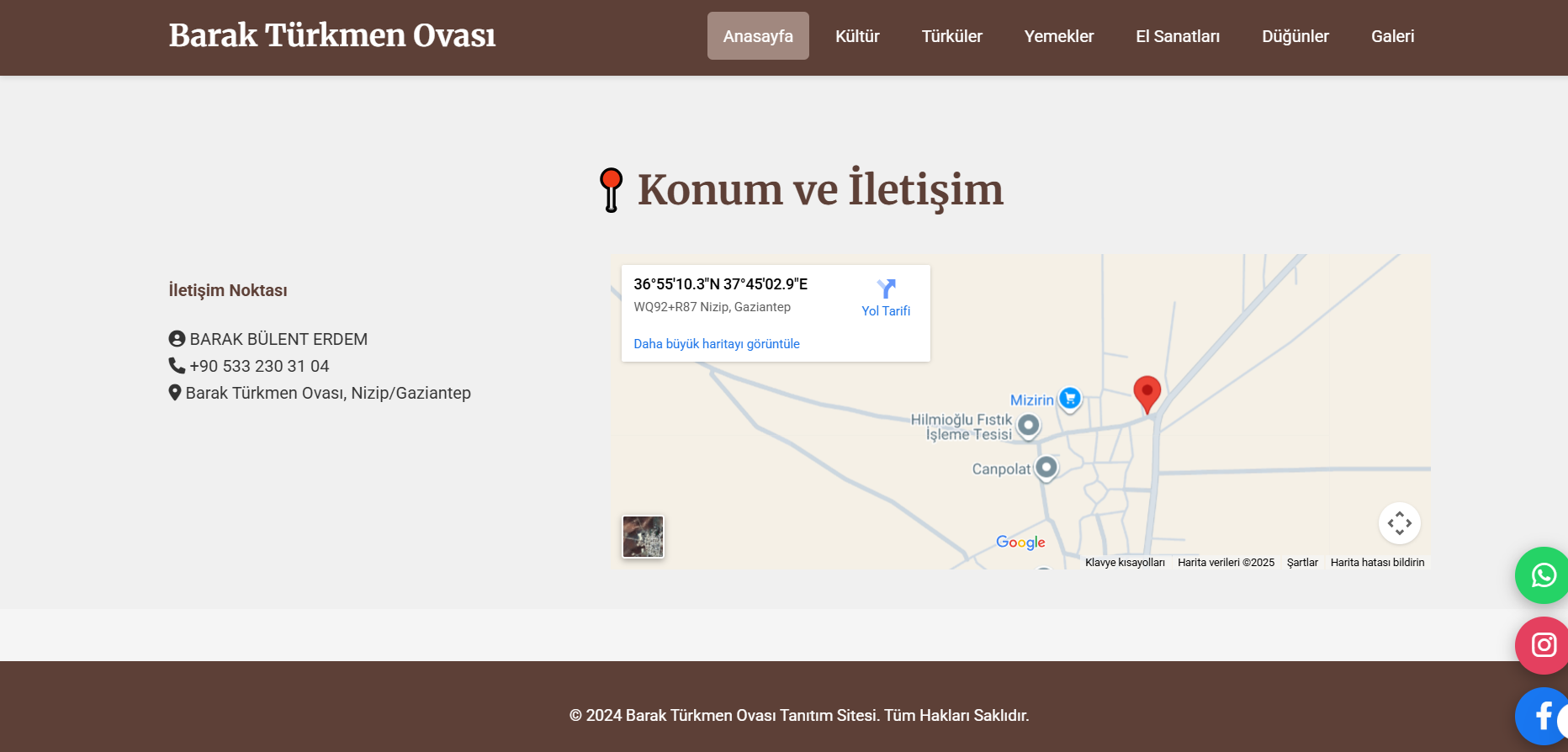Open the Türküler menu item
Screen dimensions: 1568x752
[952, 36]
